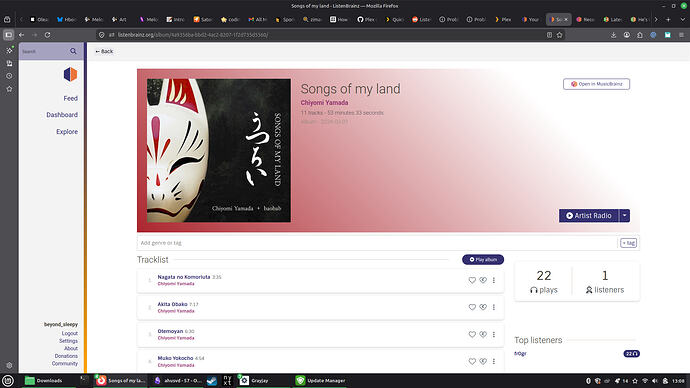
Task: Close the current Songs of my land tab
Action: point(566,19)
